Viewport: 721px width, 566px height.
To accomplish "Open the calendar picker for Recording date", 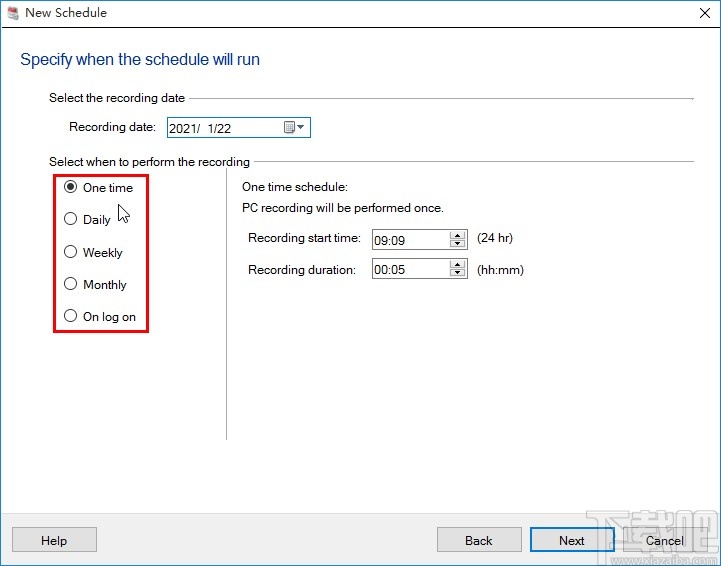I will coord(294,127).
